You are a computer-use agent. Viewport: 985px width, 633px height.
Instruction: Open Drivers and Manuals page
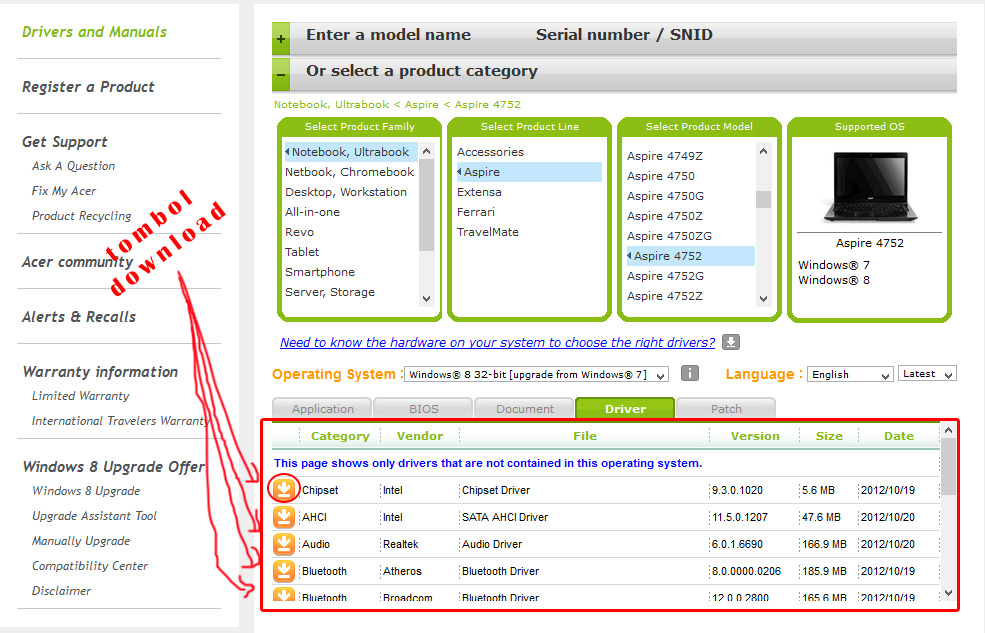pos(94,32)
